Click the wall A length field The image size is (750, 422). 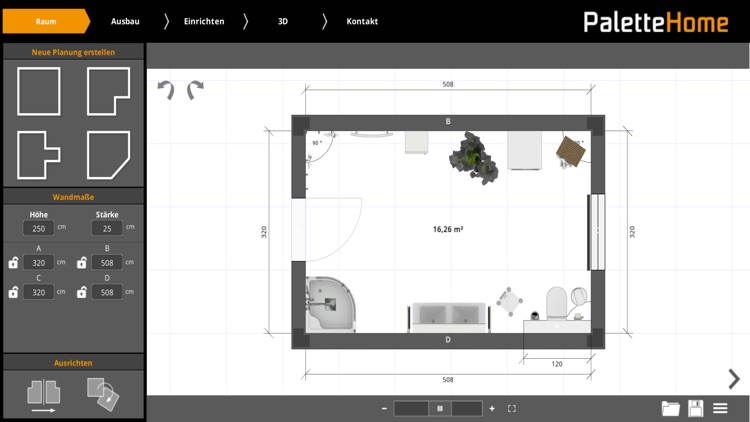click(x=38, y=262)
